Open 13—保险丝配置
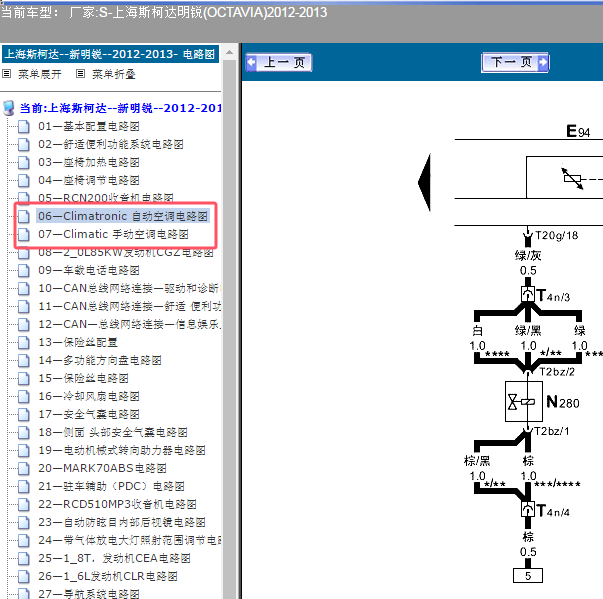Viewport: 603px width, 599px height. point(77,342)
